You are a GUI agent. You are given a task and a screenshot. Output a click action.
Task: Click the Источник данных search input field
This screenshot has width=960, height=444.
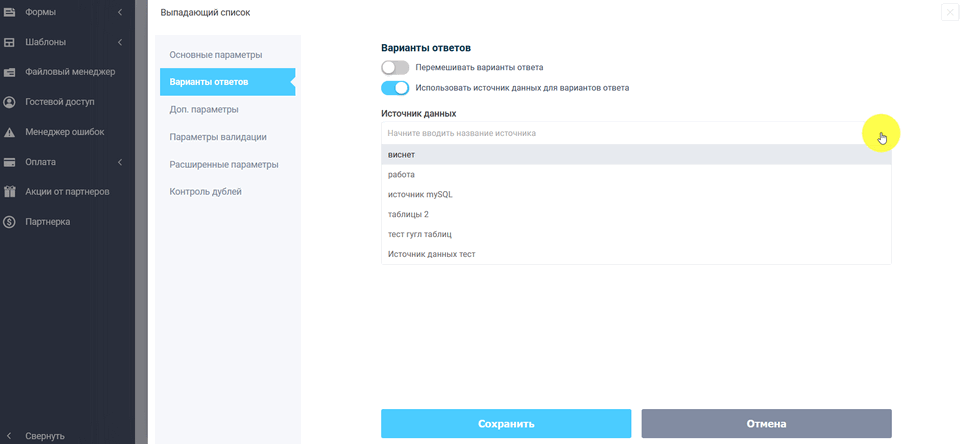tap(620, 133)
